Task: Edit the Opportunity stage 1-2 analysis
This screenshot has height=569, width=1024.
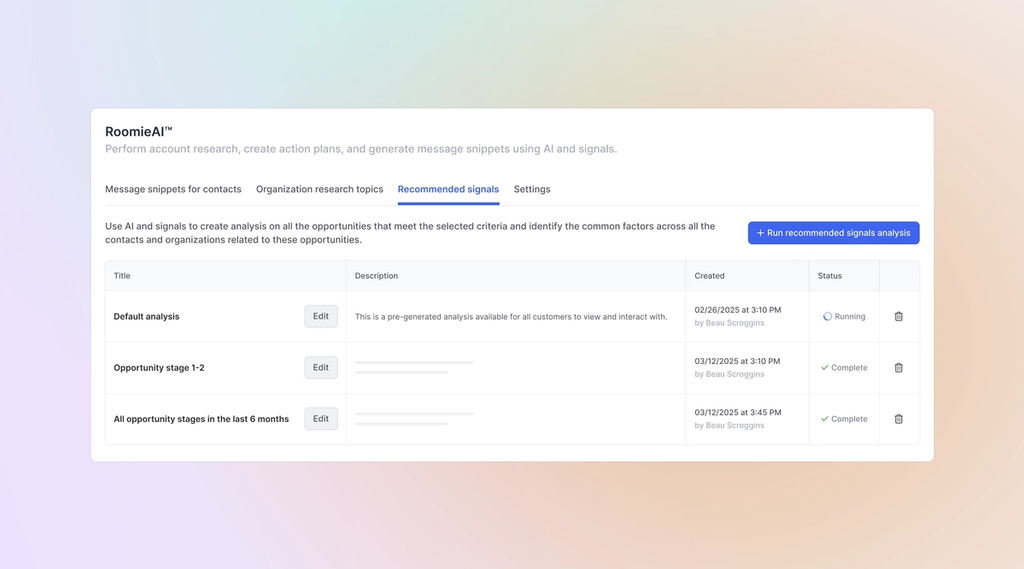Action: (x=321, y=367)
